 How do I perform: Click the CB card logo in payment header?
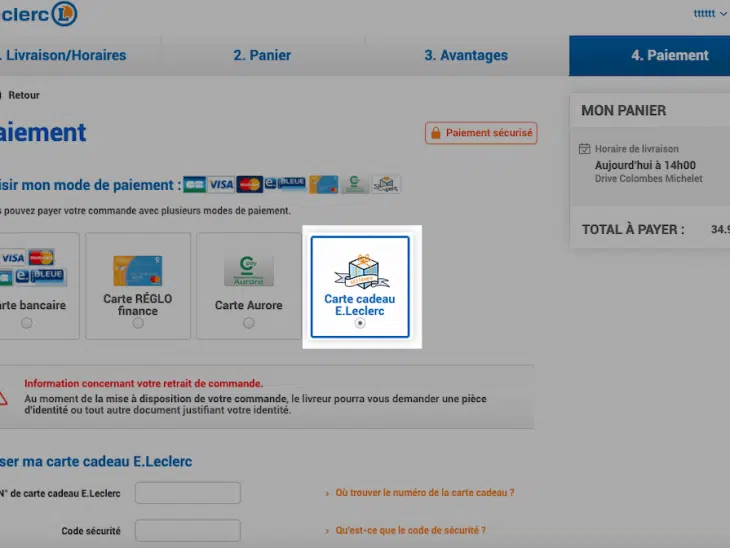pos(195,184)
